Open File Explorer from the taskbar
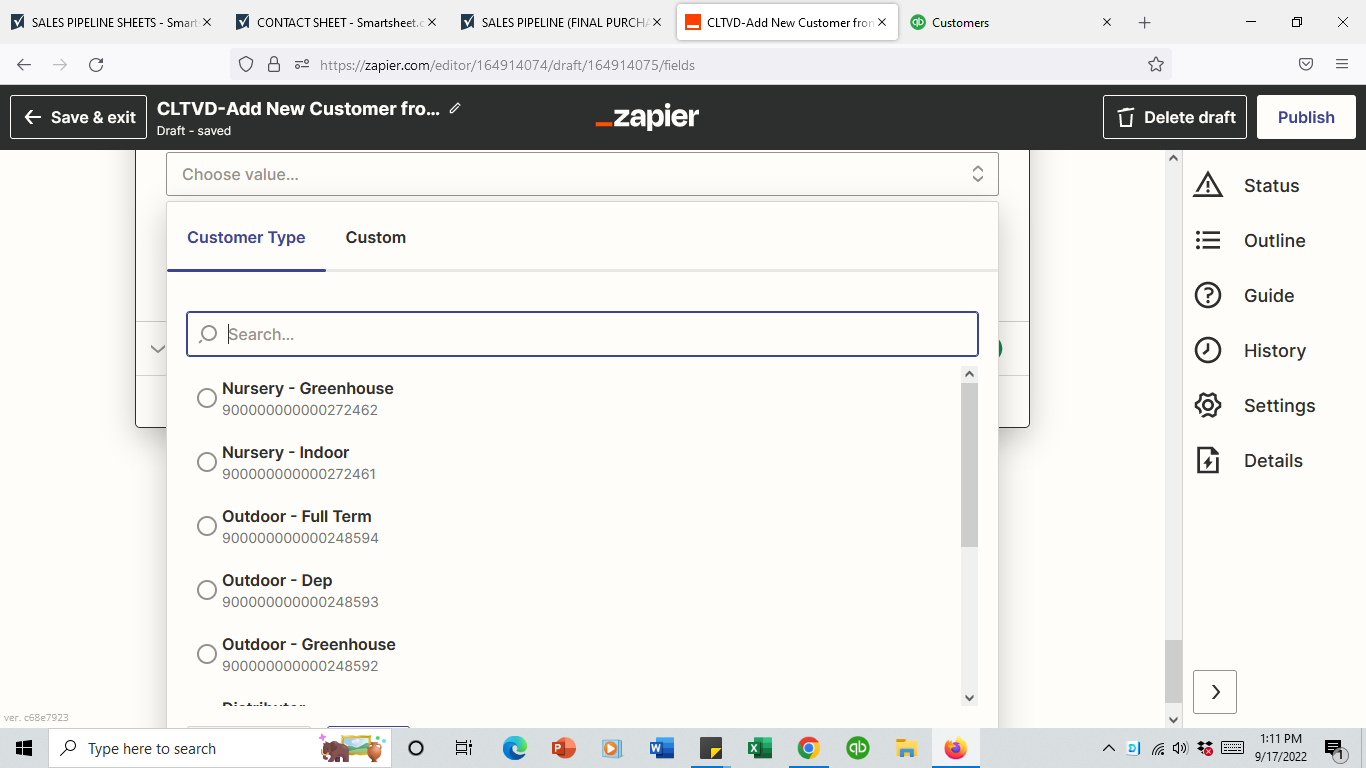 point(906,748)
